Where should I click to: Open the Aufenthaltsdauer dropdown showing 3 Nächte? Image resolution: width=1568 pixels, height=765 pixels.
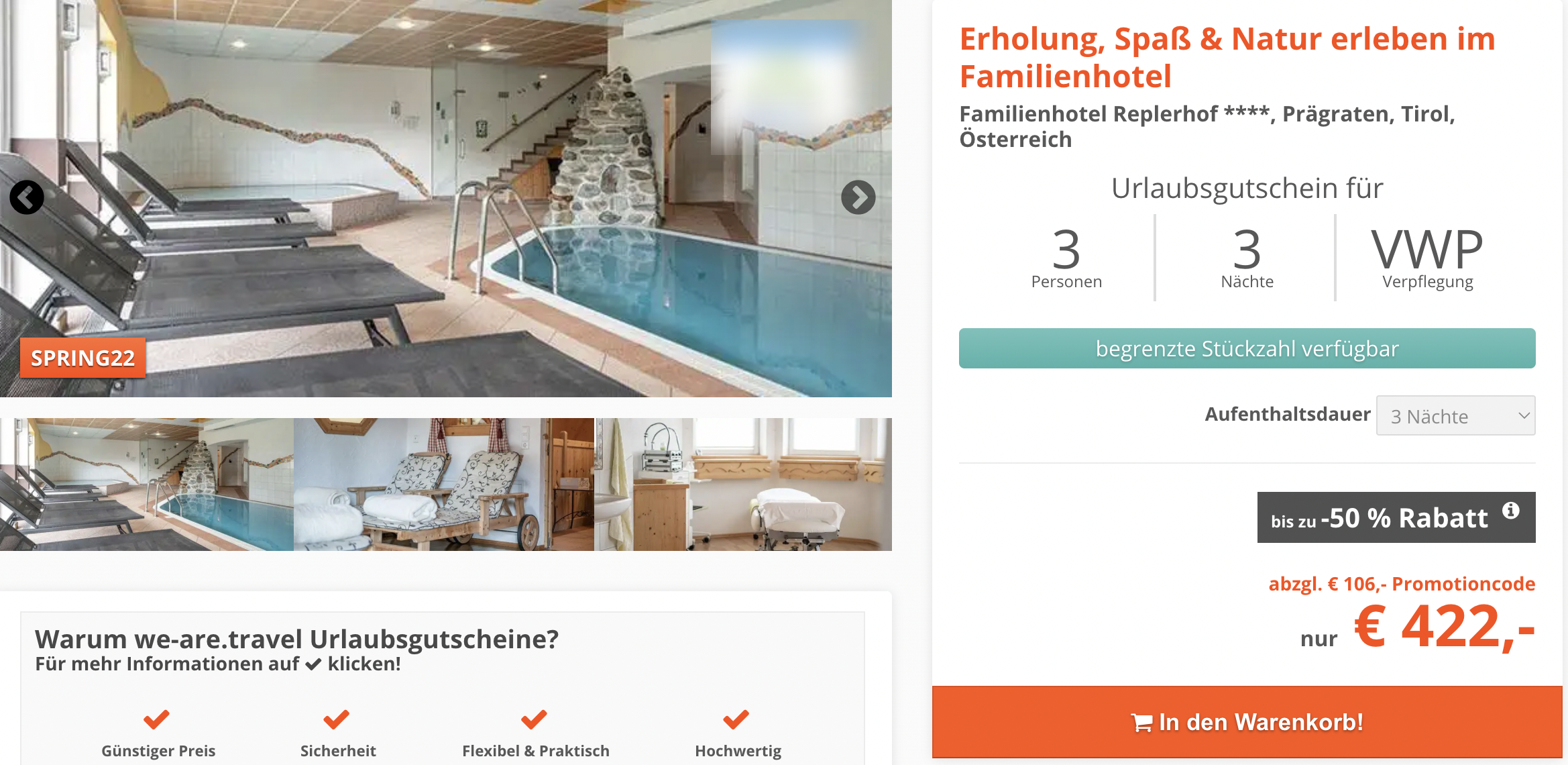(x=1455, y=415)
